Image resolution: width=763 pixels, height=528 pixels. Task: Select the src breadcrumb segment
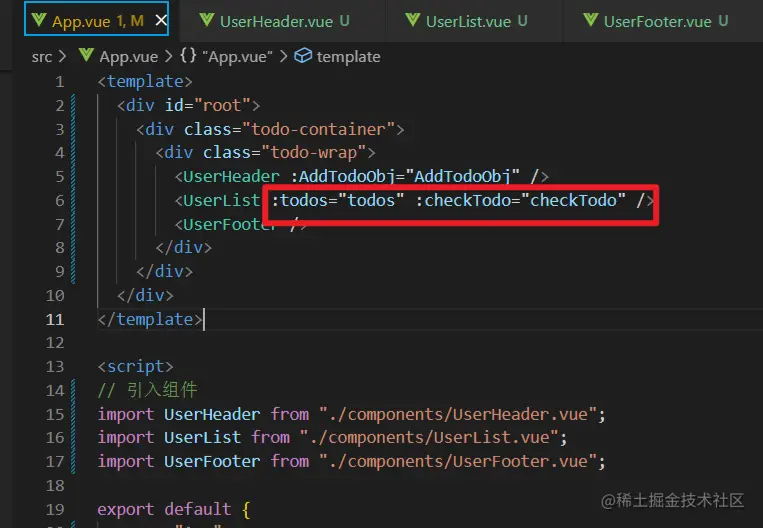tap(42, 57)
